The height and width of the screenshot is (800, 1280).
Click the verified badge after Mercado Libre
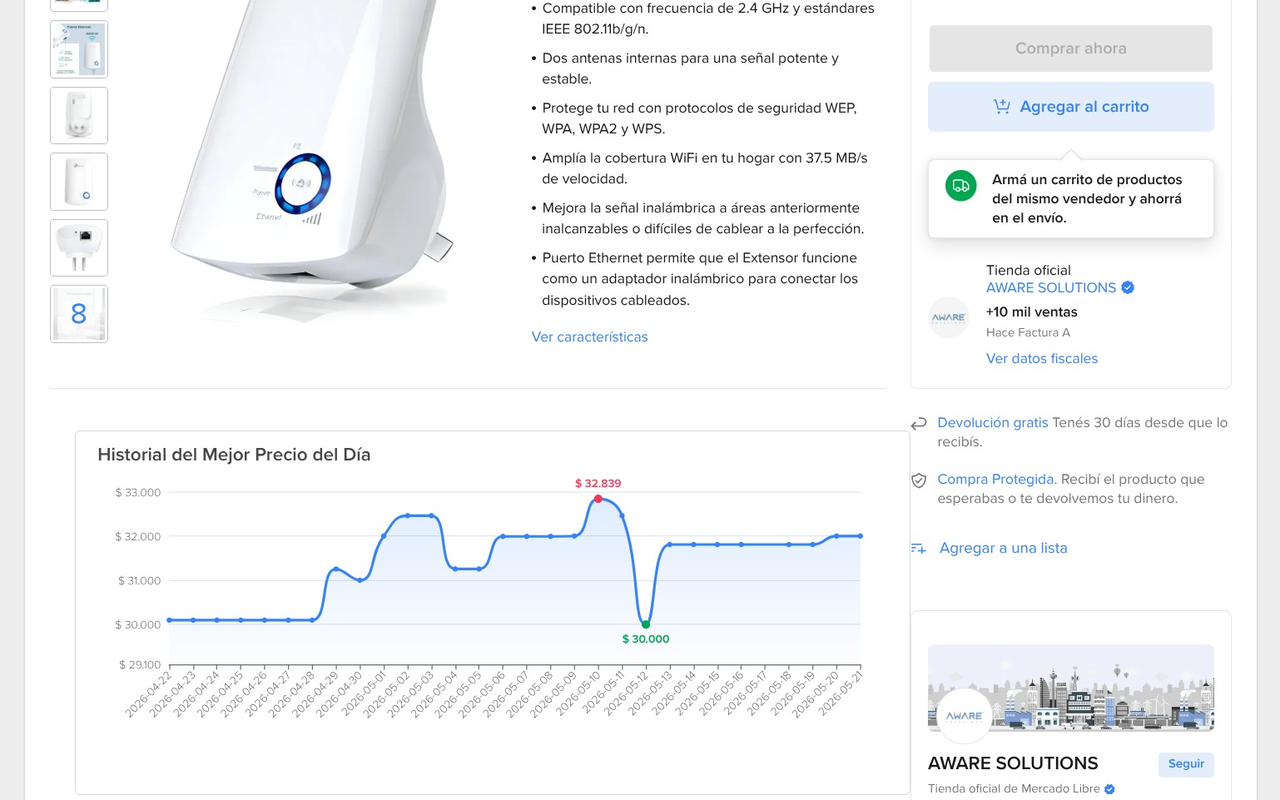point(1109,789)
